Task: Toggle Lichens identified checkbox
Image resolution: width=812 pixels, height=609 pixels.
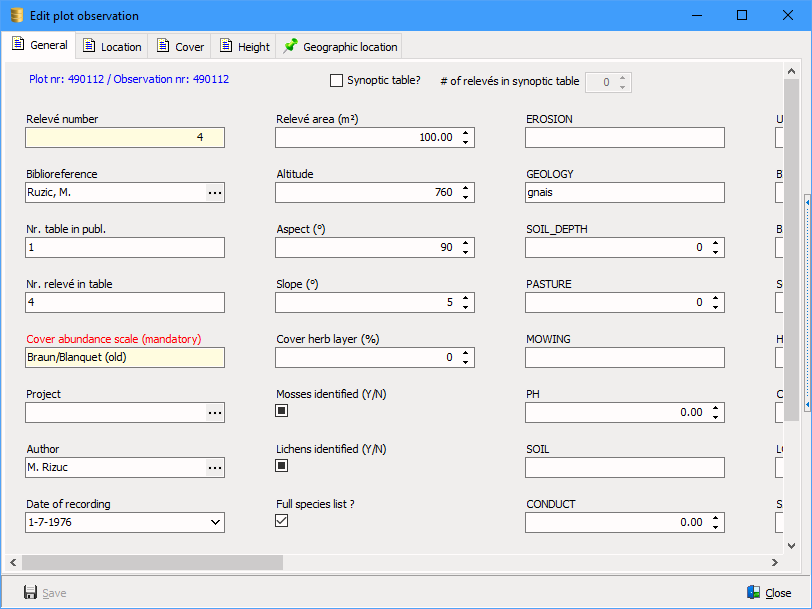Action: click(282, 466)
